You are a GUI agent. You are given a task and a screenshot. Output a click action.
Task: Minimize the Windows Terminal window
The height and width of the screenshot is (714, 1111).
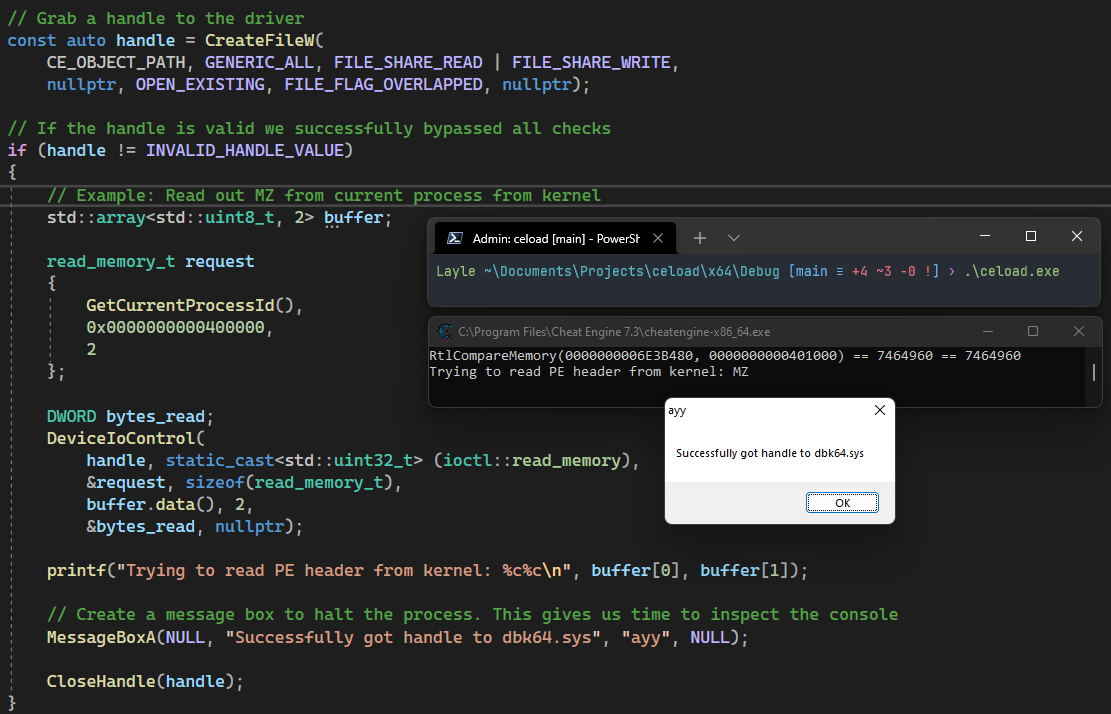(984, 237)
